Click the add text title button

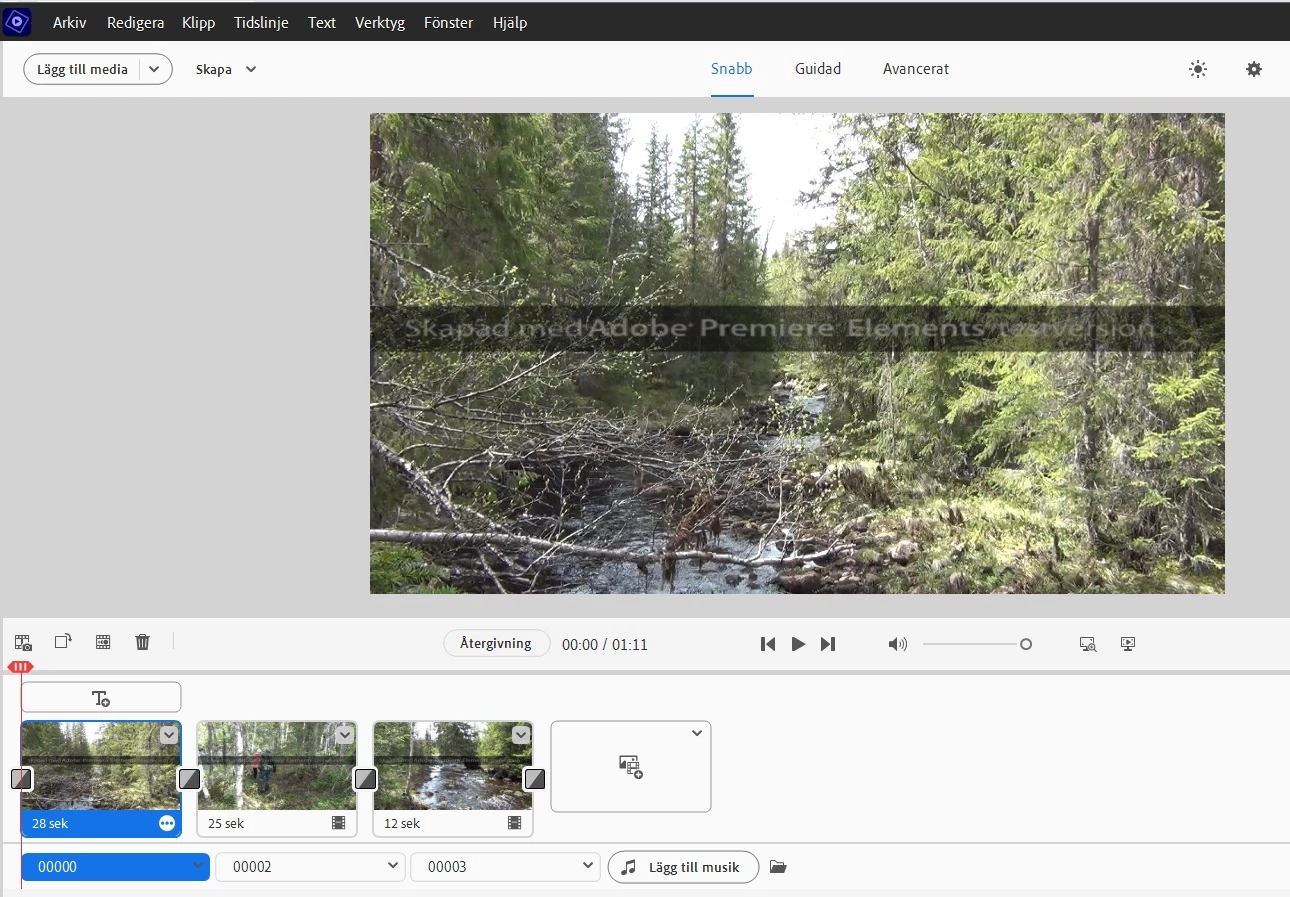[x=101, y=698]
